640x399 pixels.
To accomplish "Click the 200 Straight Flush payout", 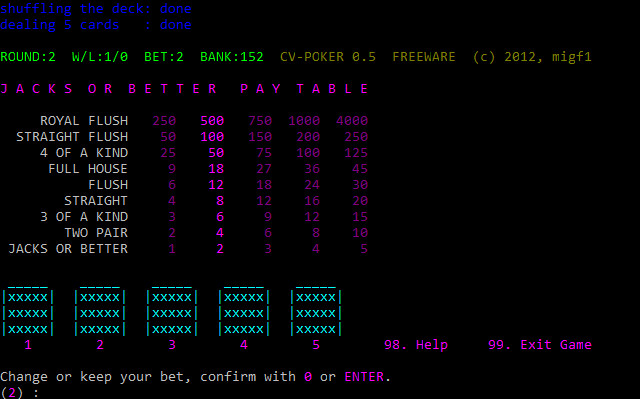I will 308,137.
